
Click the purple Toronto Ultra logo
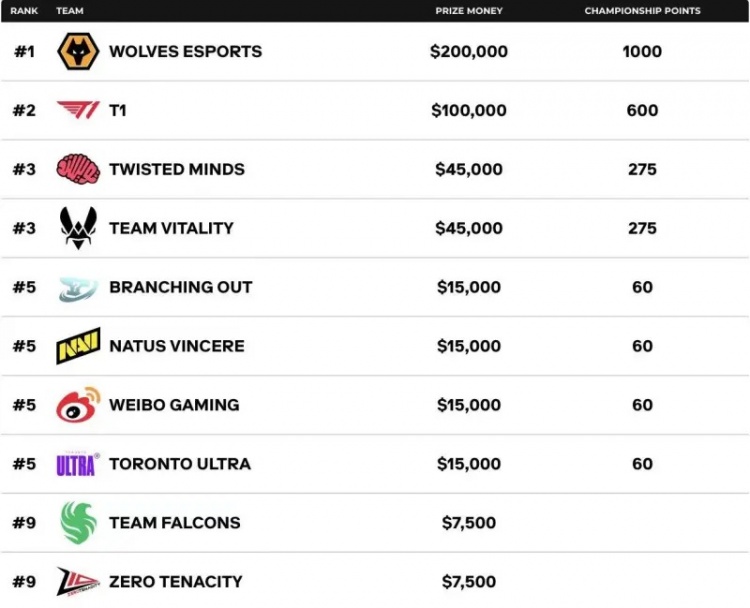(x=78, y=464)
